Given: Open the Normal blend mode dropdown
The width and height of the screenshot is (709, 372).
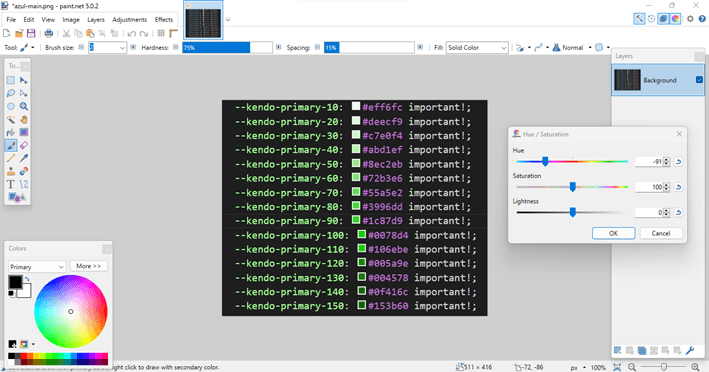Looking at the screenshot, I should pos(572,47).
